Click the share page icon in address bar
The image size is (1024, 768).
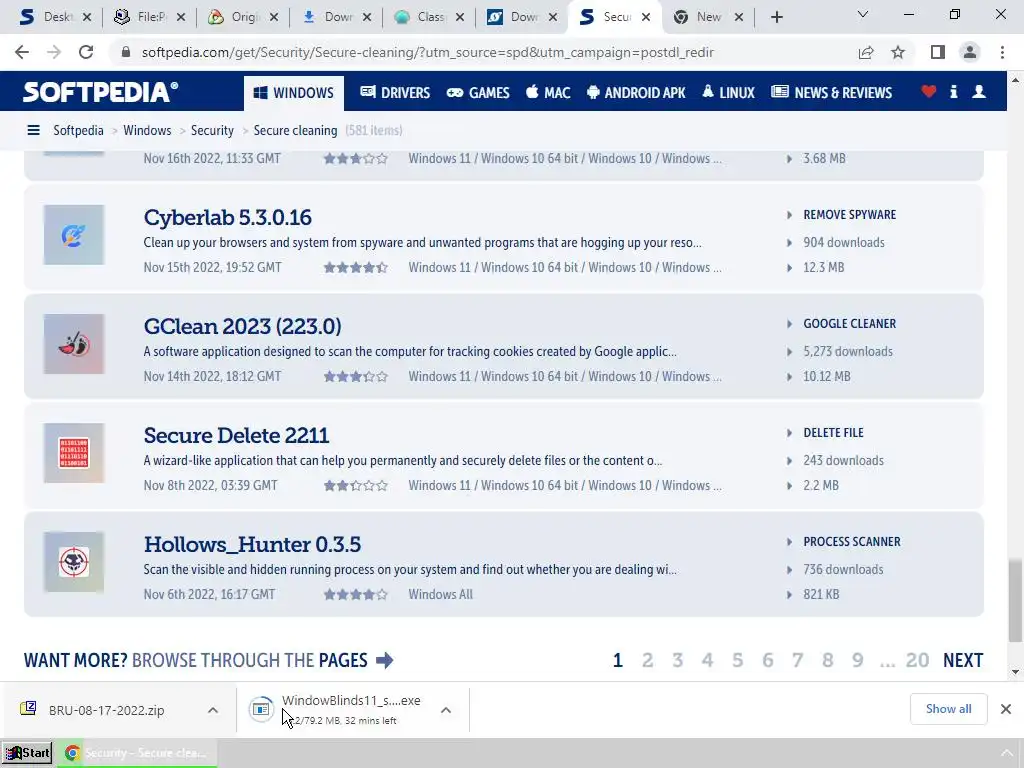[x=866, y=52]
